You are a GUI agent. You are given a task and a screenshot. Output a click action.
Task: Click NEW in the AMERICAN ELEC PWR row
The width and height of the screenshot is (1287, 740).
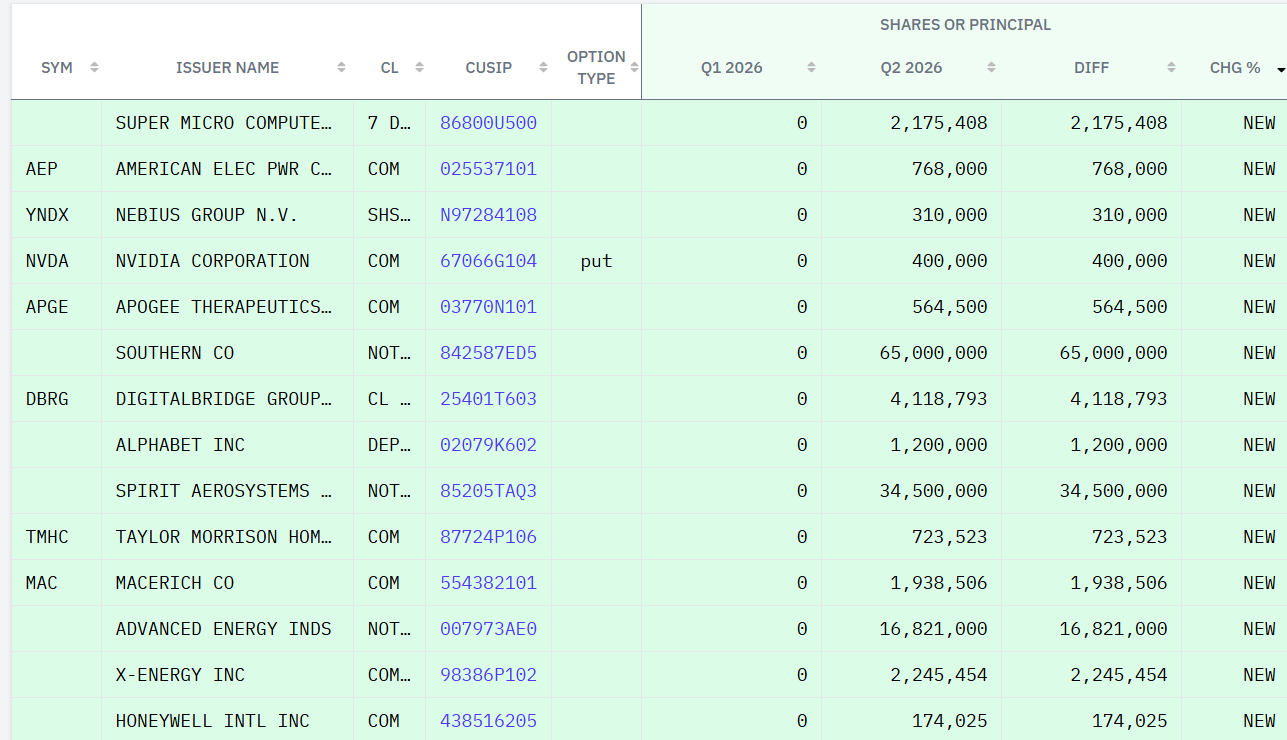[1259, 169]
